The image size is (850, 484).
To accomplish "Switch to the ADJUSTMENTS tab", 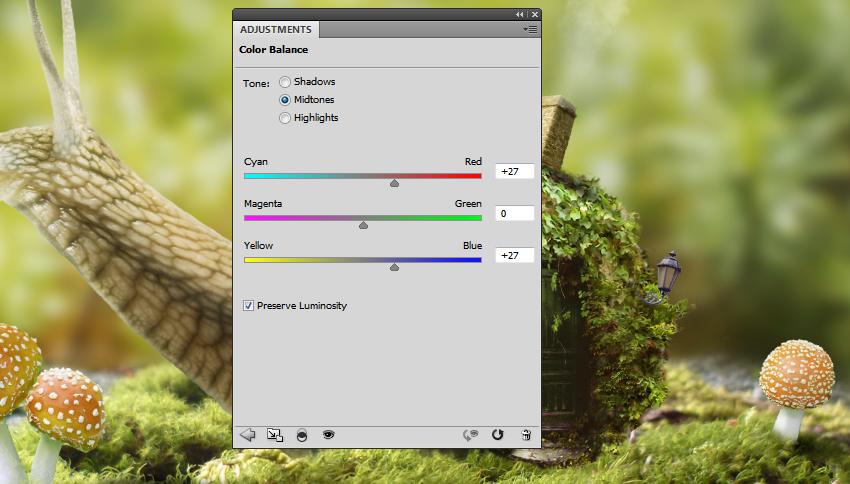I will pos(276,30).
